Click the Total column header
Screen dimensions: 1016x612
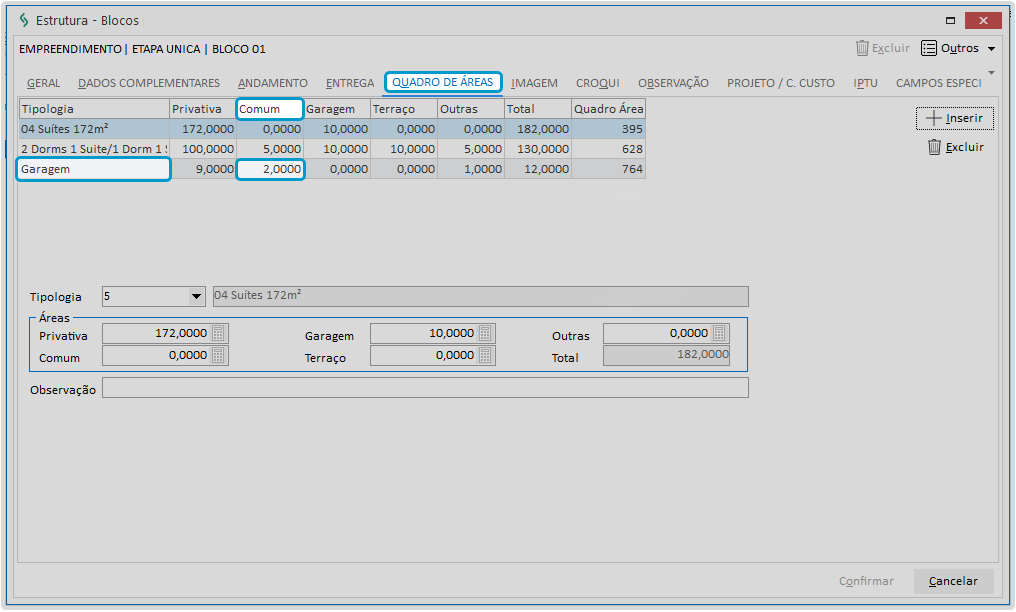click(538, 109)
